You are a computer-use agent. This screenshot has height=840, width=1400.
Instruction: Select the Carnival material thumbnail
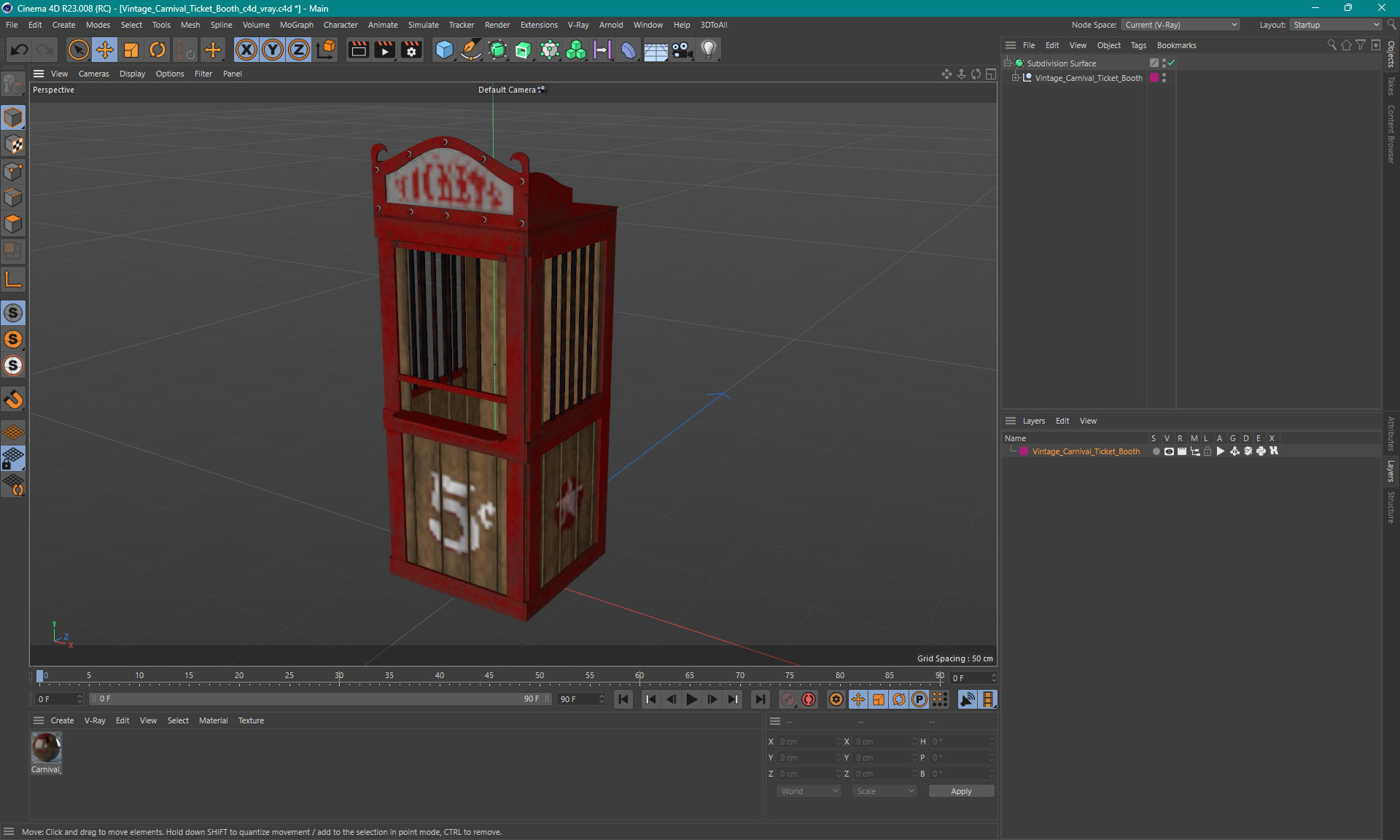[x=46, y=747]
